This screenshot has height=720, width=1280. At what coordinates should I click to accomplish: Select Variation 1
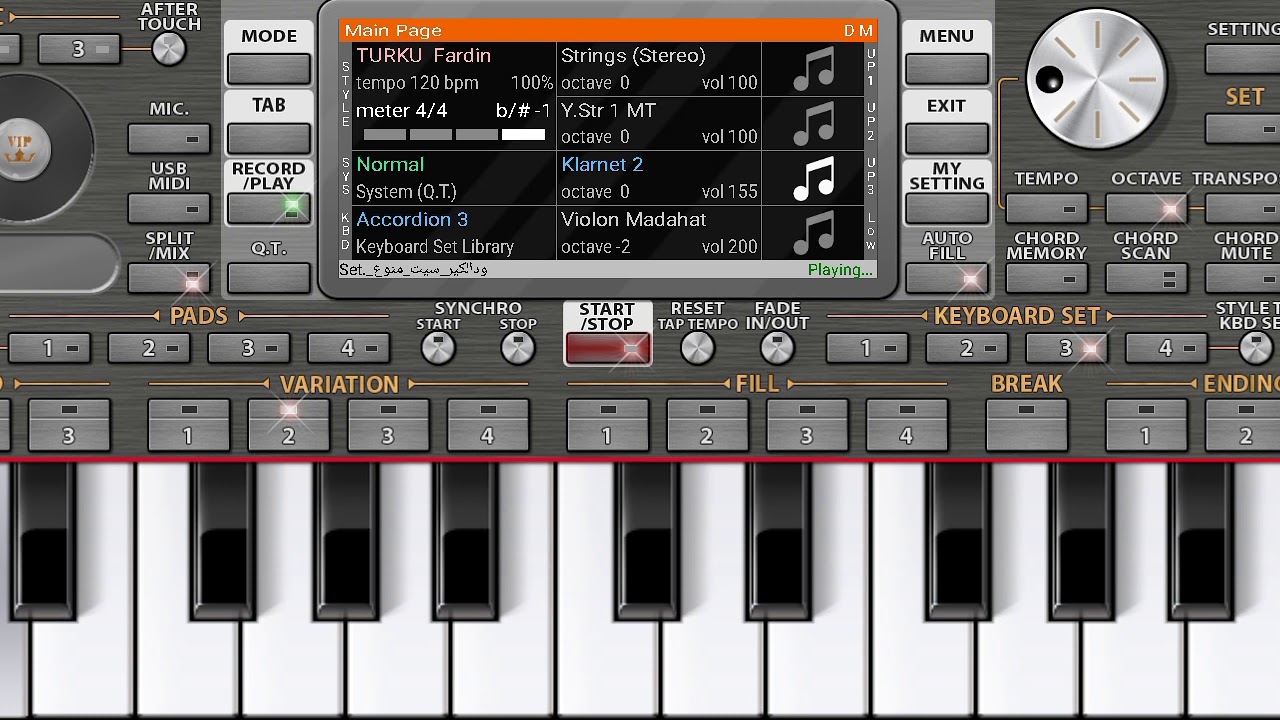pos(188,424)
